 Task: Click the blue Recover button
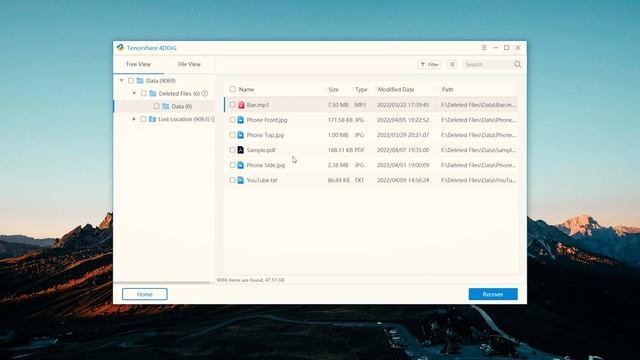coord(493,294)
